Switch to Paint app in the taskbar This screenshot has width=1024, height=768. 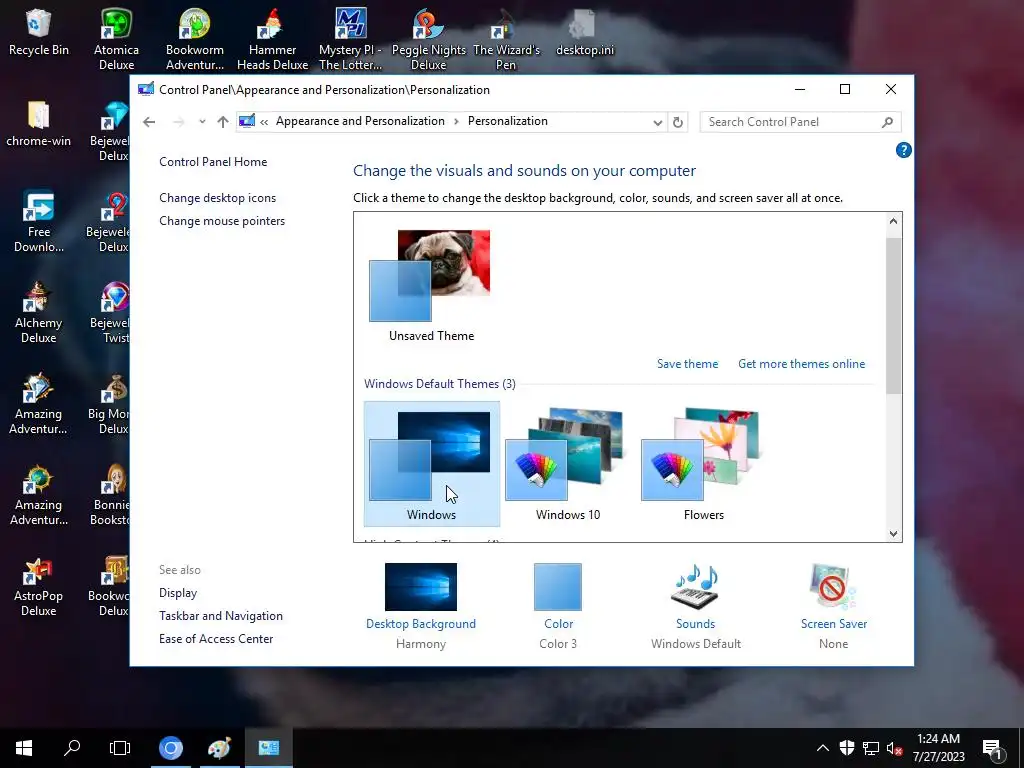point(219,748)
